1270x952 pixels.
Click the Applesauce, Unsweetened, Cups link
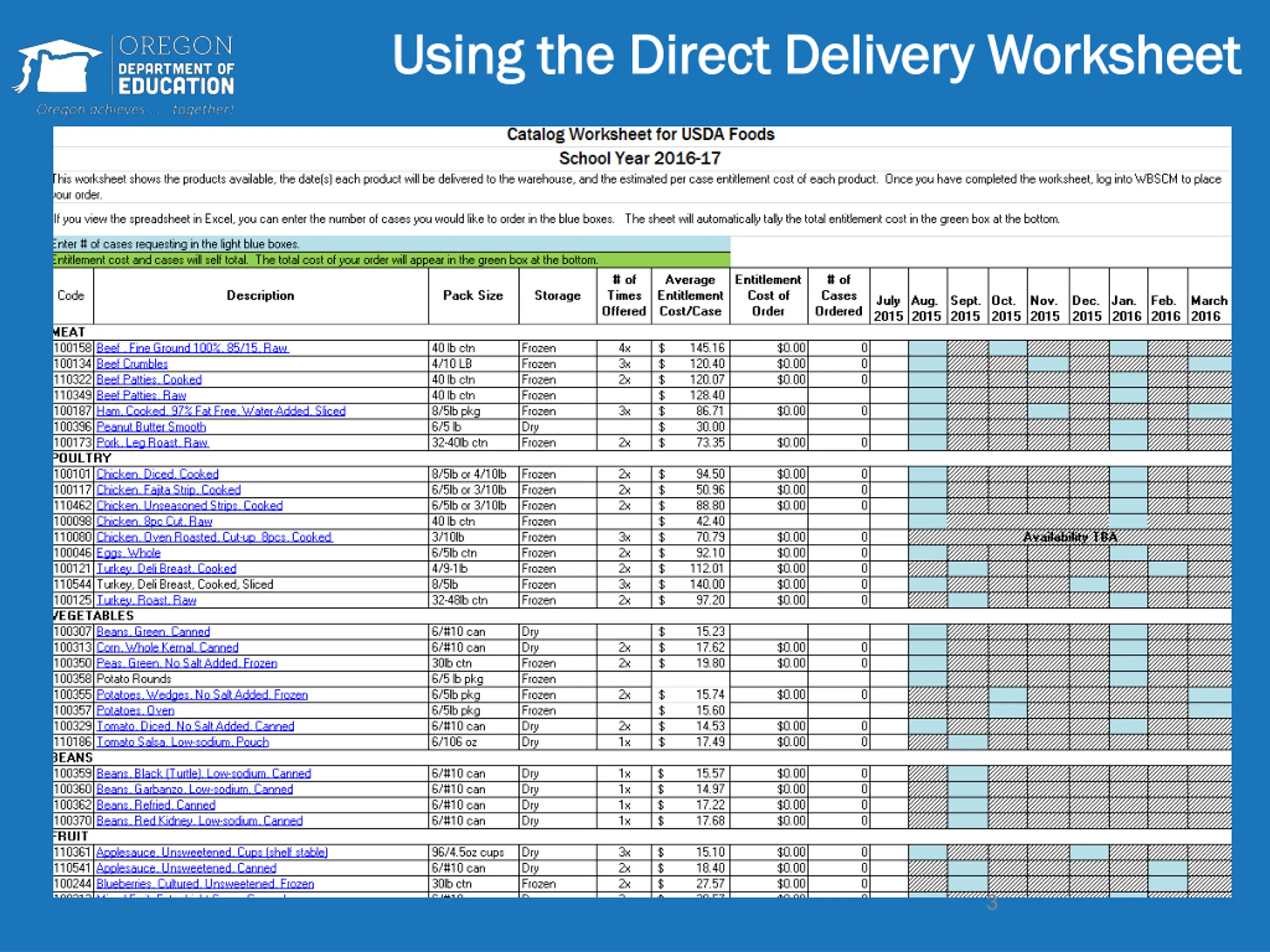tap(212, 853)
